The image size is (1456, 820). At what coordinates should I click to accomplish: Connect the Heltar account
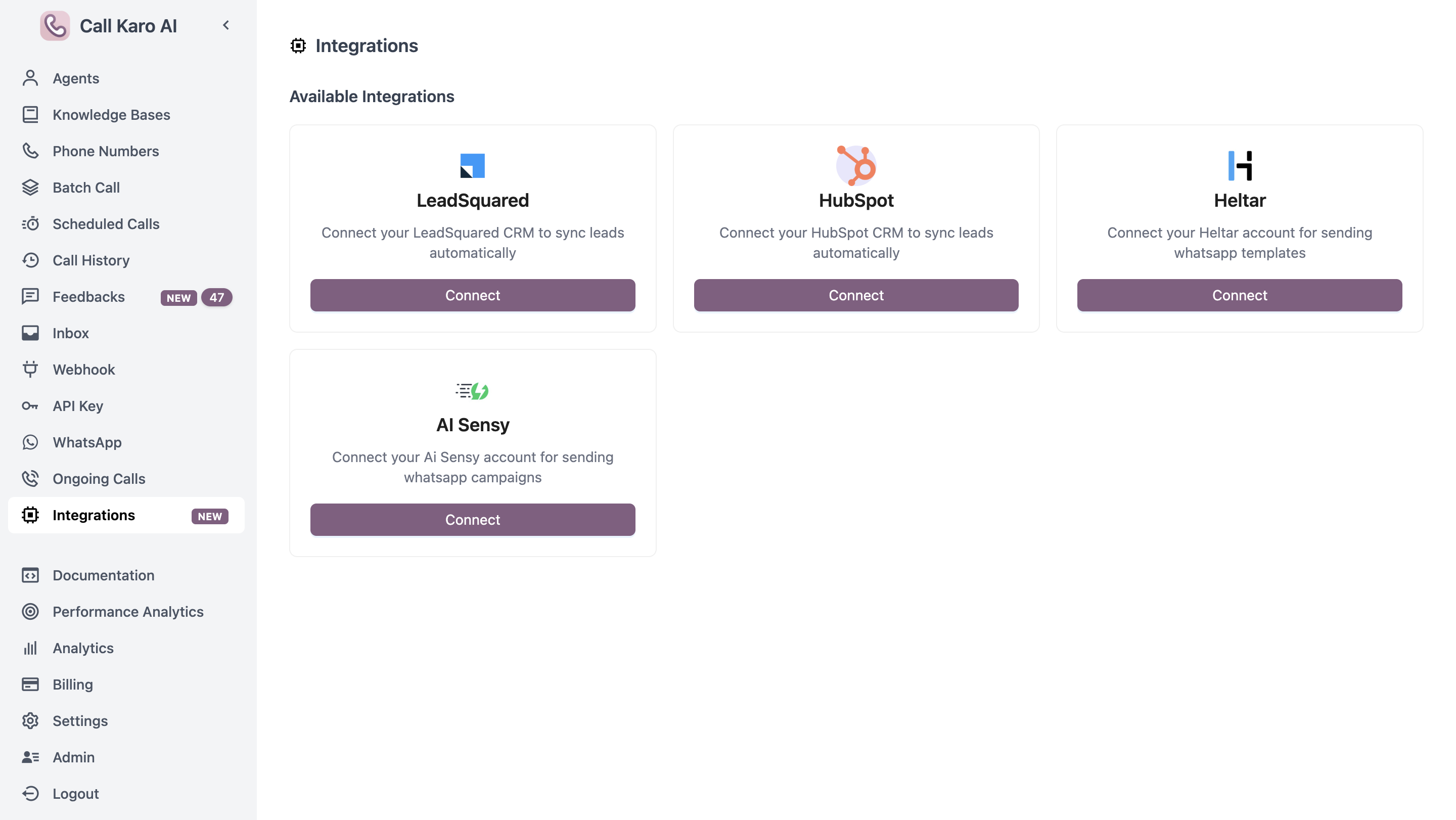point(1239,295)
